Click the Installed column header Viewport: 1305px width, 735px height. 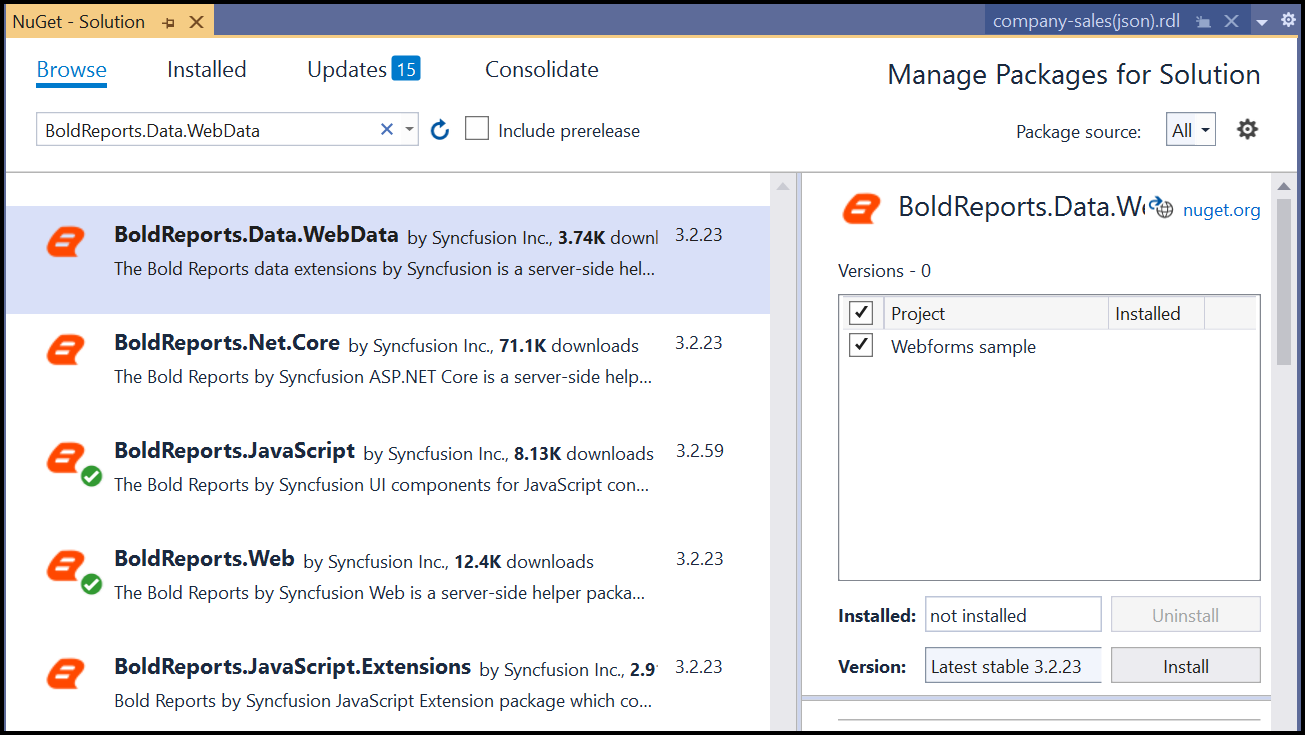coord(1156,313)
